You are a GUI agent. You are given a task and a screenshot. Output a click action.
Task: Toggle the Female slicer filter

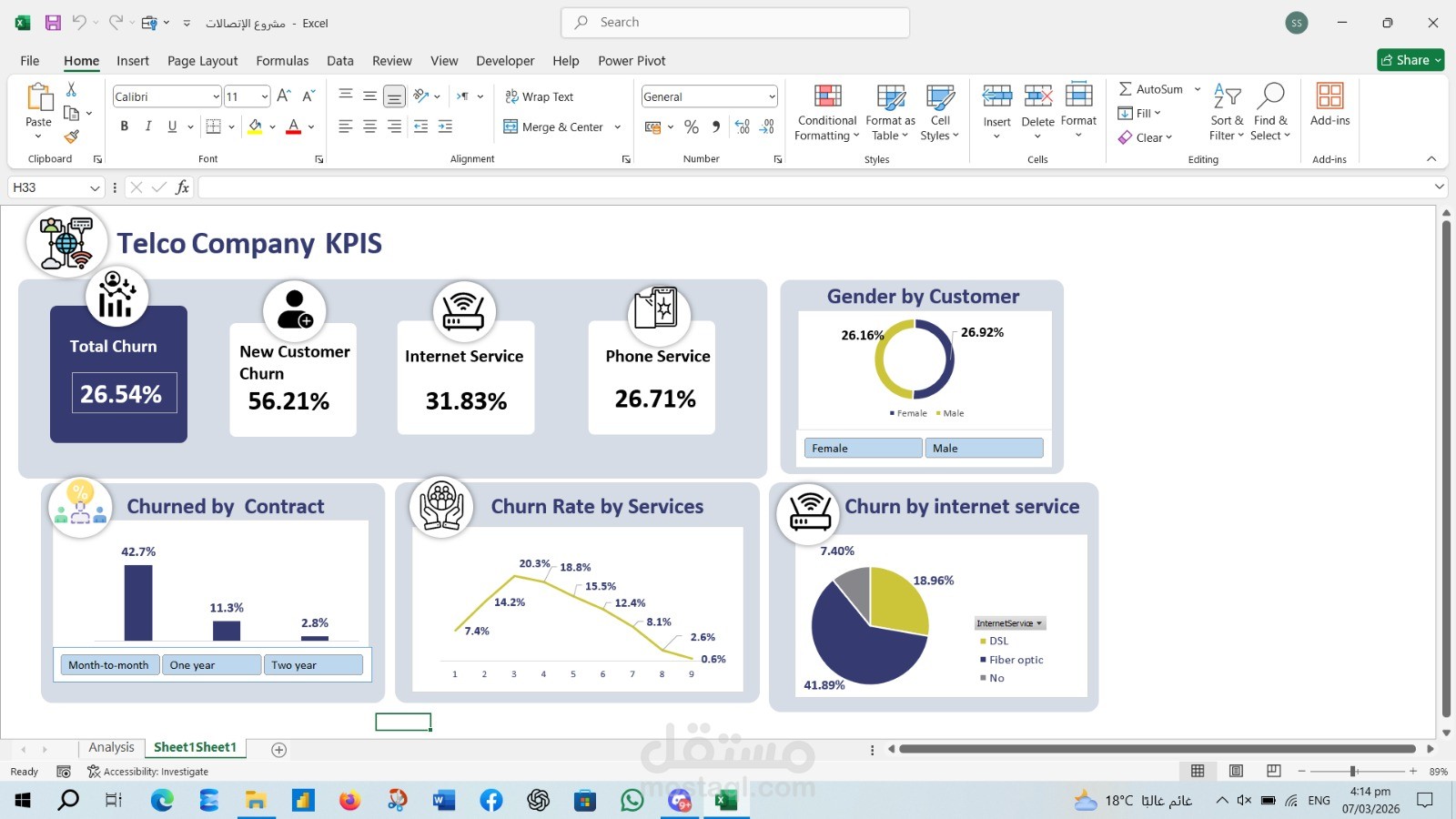tap(862, 448)
